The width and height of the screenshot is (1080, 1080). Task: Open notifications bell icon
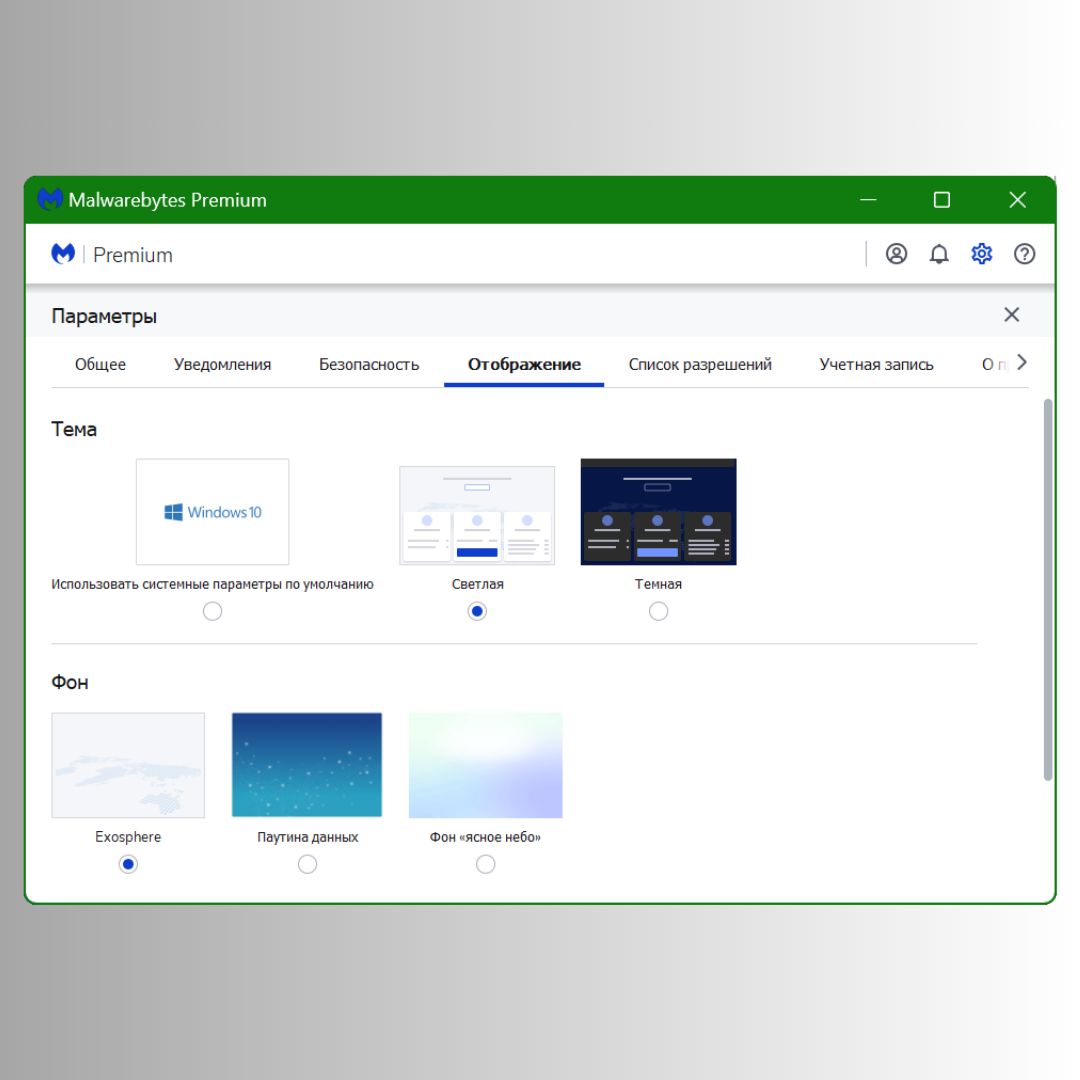[x=939, y=254]
